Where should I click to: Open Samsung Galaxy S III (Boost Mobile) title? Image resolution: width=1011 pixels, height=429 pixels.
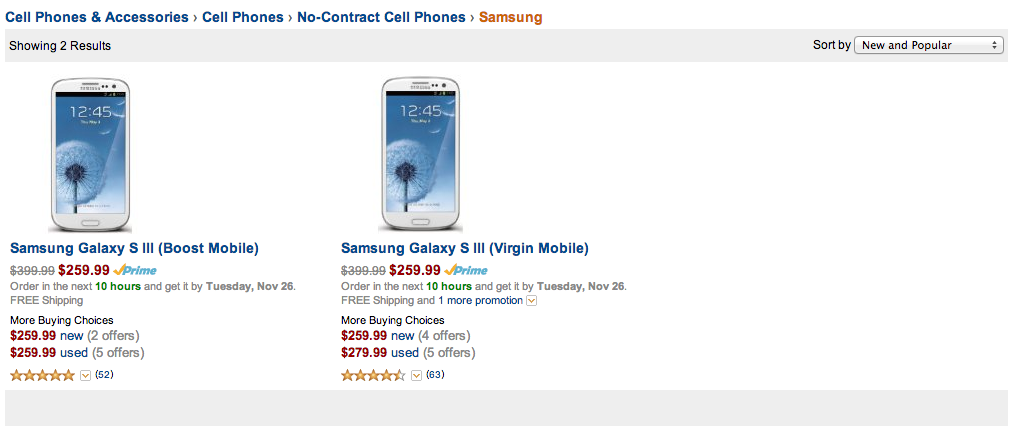[134, 248]
